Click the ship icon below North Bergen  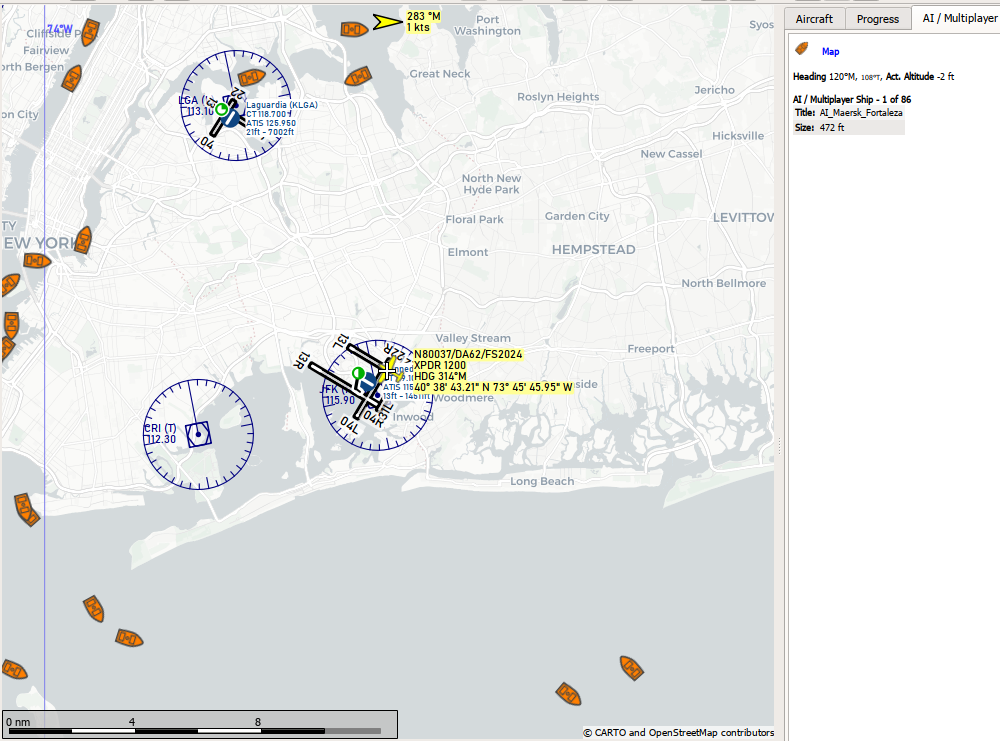72,78
